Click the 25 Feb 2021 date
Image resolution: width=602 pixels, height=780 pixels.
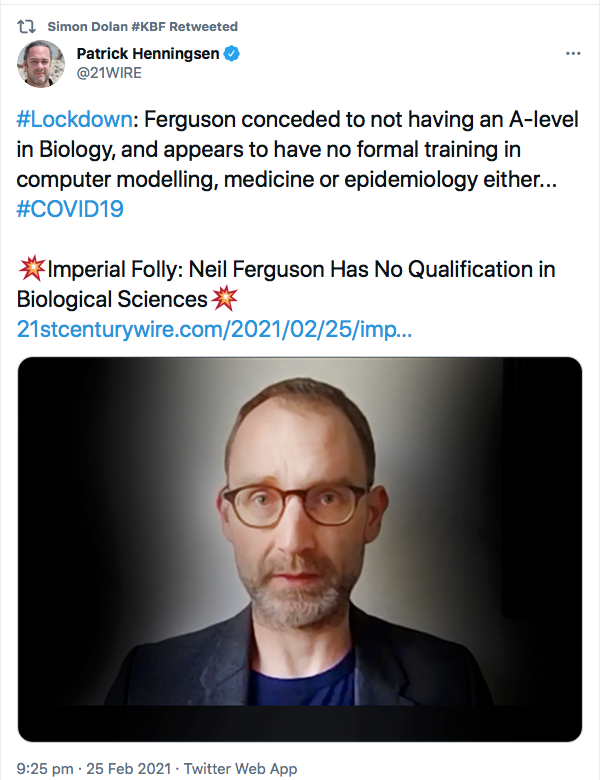pyautogui.click(x=129, y=769)
